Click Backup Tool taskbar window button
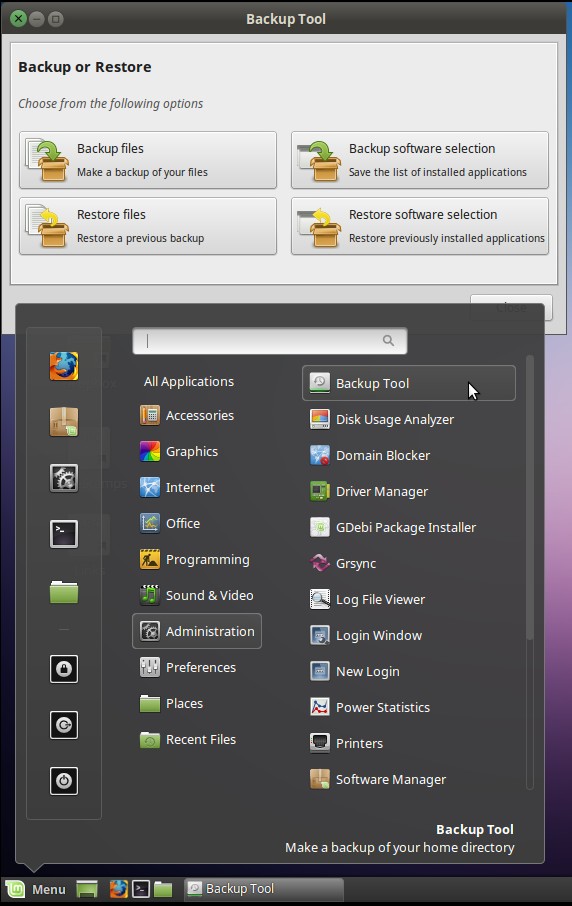Image resolution: width=572 pixels, height=906 pixels. pyautogui.click(x=264, y=889)
